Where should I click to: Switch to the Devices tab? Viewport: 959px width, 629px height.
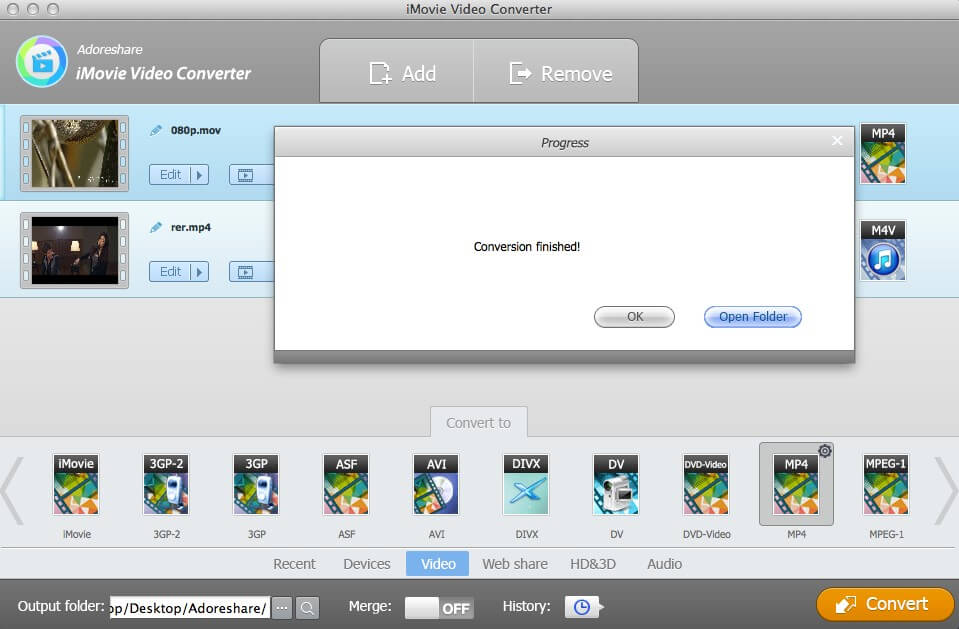[x=366, y=564]
